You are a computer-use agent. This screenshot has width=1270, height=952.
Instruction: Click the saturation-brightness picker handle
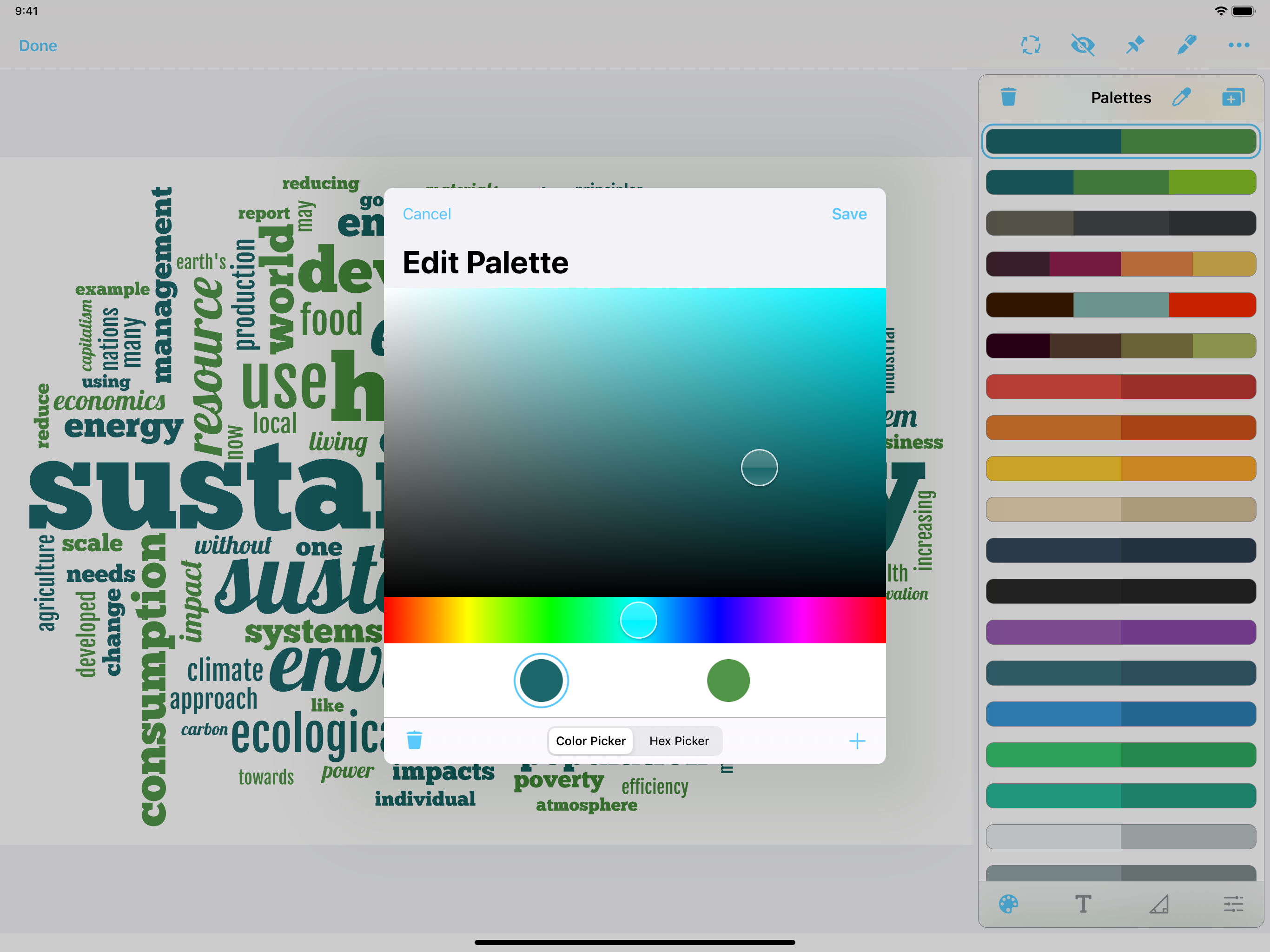759,467
